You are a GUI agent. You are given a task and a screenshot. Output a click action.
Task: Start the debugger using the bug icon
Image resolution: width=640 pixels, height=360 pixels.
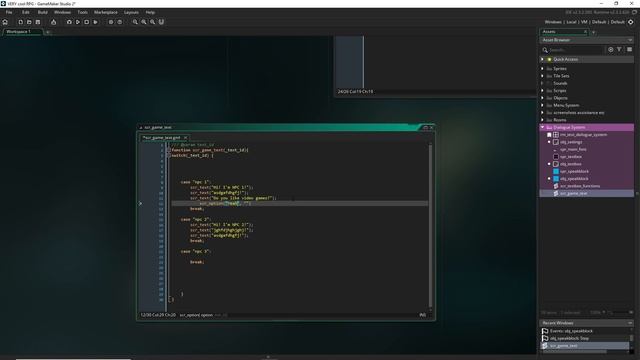coord(69,22)
